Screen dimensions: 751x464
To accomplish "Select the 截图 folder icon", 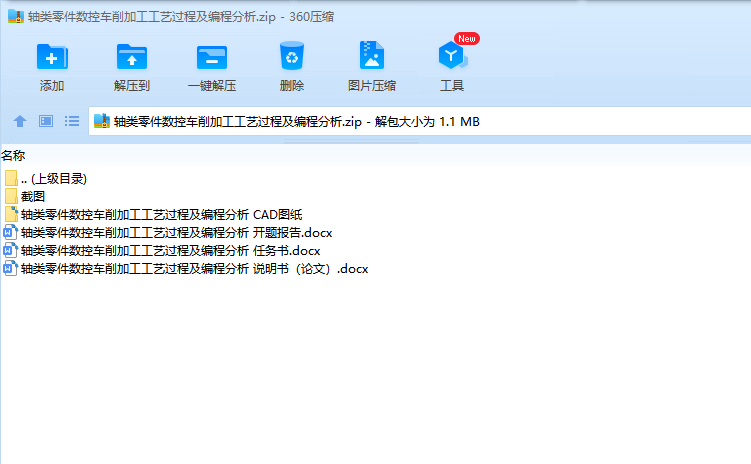I will [11, 196].
